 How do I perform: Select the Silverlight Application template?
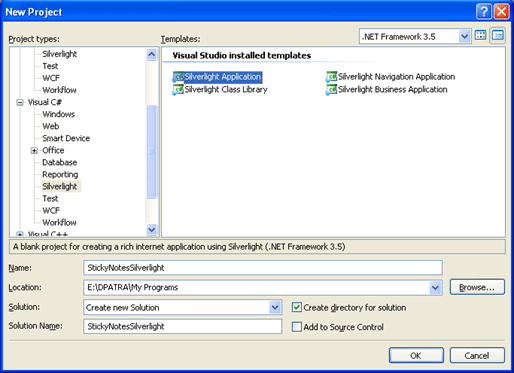[x=217, y=77]
